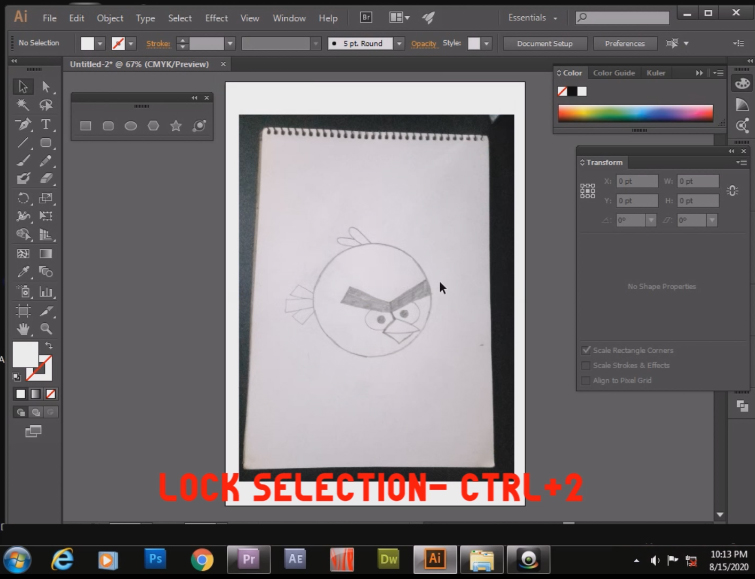
Task: Open the Object menu
Action: tap(110, 18)
